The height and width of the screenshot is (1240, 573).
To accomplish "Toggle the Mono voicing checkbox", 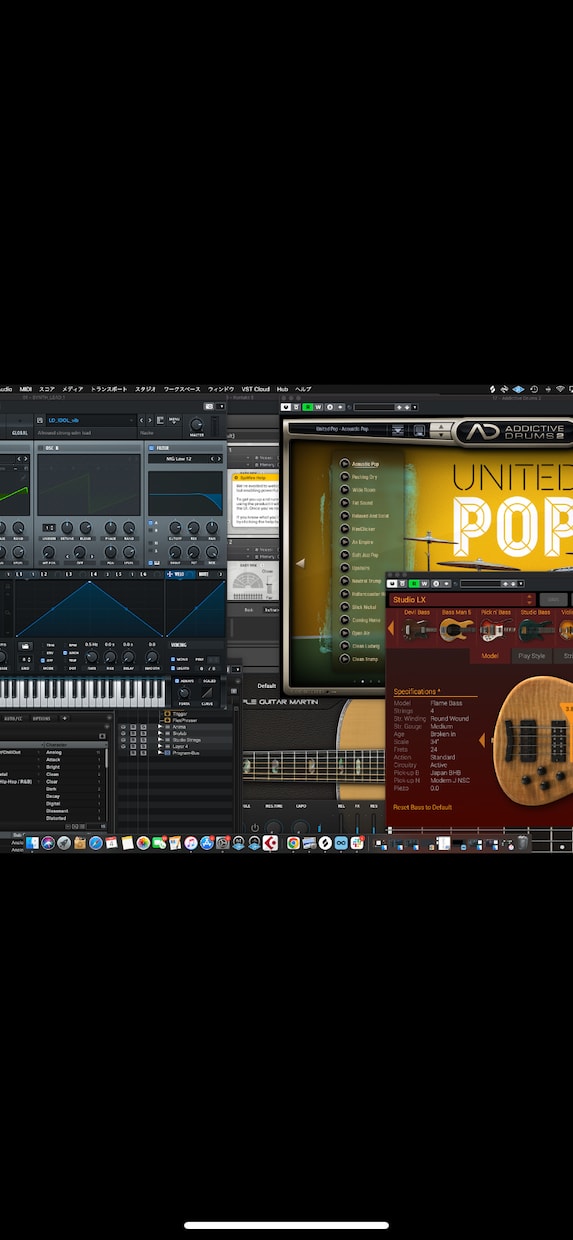I will point(172,660).
